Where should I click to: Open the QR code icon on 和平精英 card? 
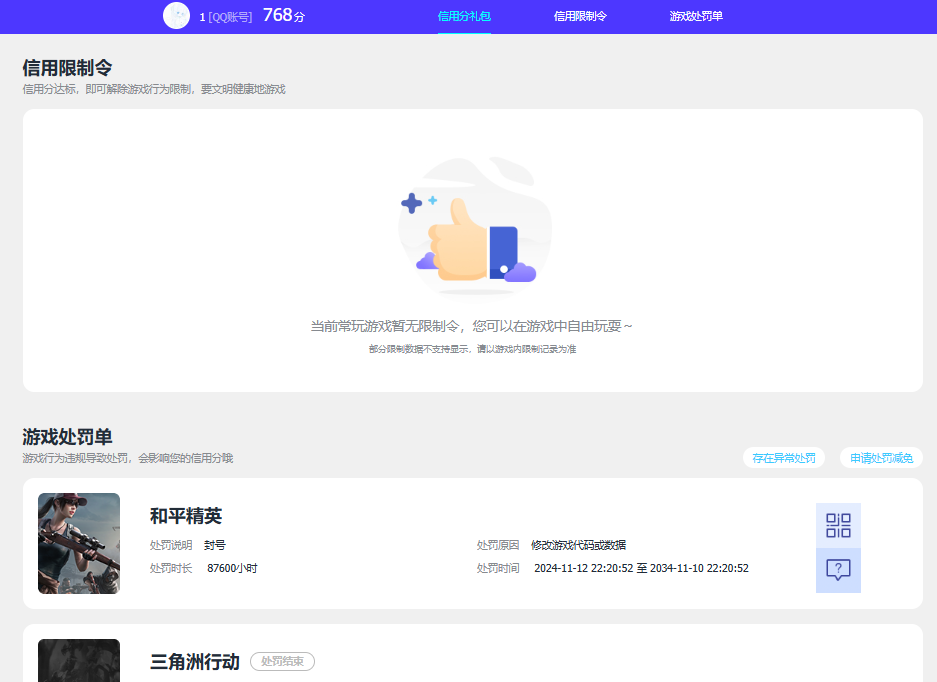pos(838,525)
